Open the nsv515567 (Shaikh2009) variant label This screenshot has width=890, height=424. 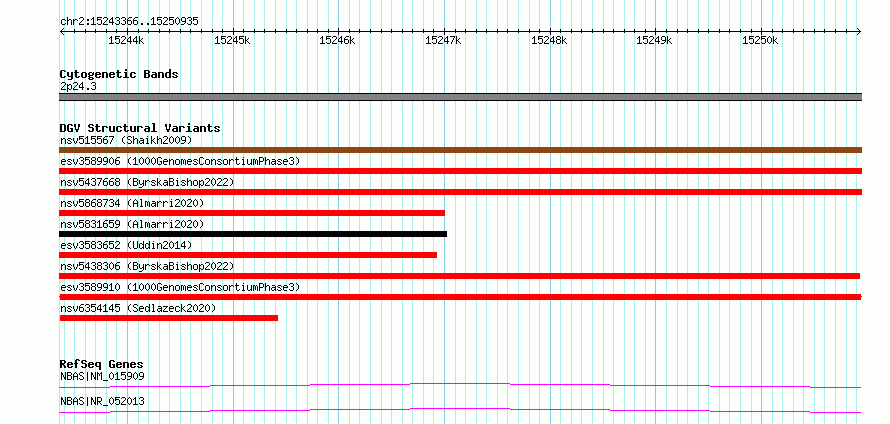[x=126, y=140]
